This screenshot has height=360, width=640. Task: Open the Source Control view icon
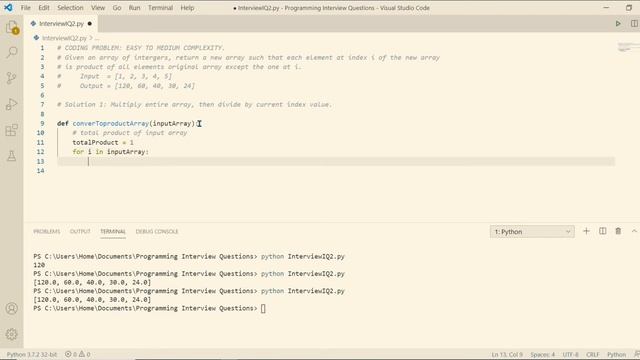tap(12, 78)
